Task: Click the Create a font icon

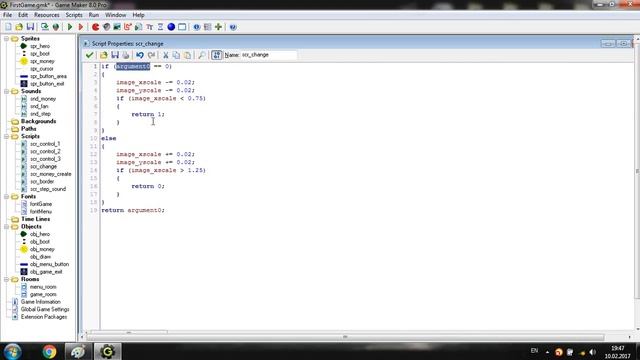Action: [x=150, y=27]
